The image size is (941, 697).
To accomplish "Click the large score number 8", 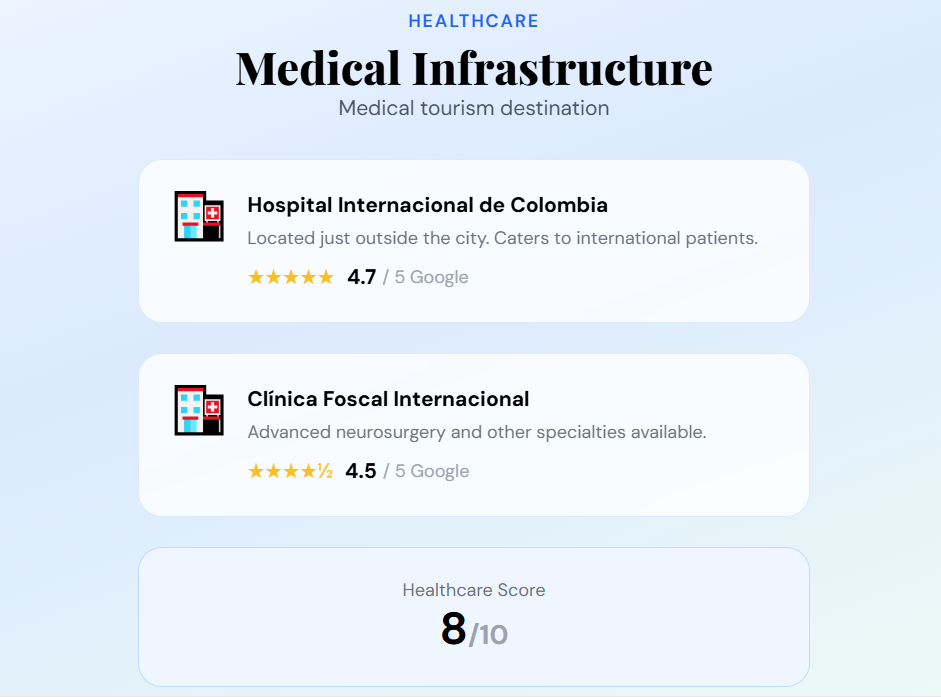I will pos(453,629).
